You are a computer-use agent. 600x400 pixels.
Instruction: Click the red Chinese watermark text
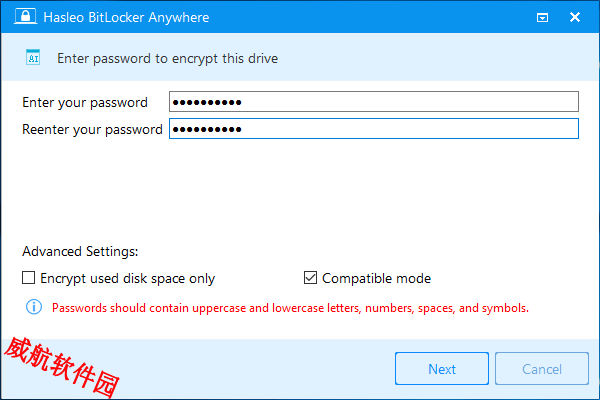coord(62,367)
